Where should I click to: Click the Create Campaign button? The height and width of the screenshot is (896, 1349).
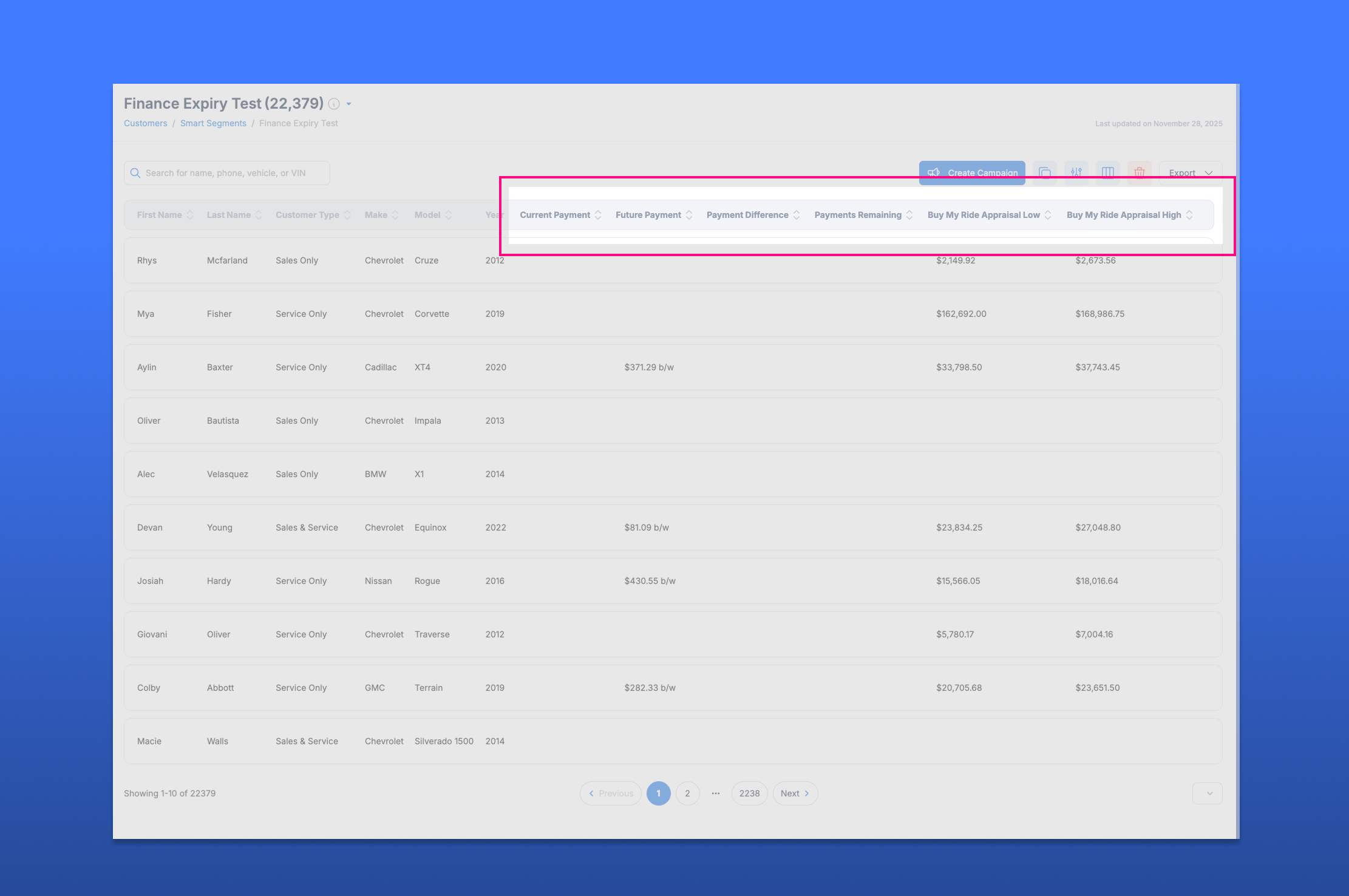(x=972, y=172)
